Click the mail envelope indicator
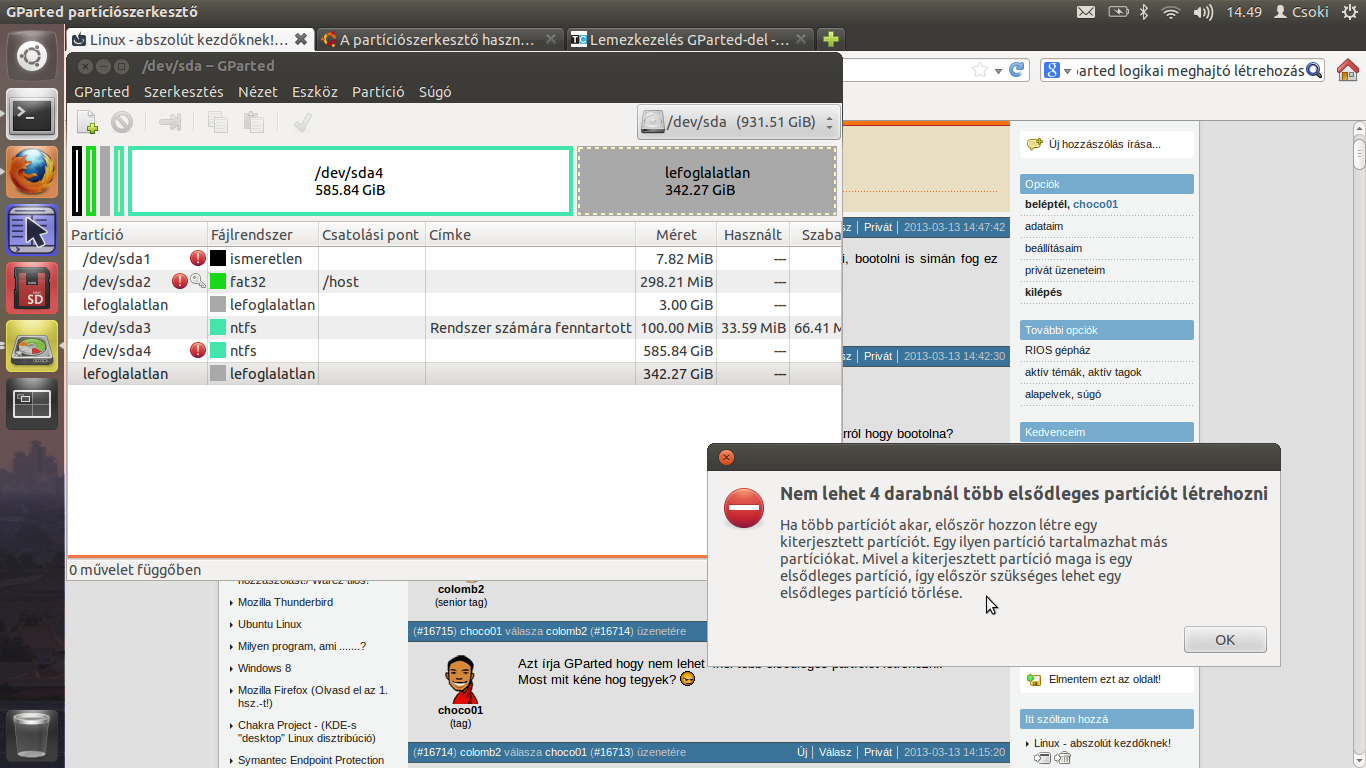The image size is (1366, 768). 1085,12
